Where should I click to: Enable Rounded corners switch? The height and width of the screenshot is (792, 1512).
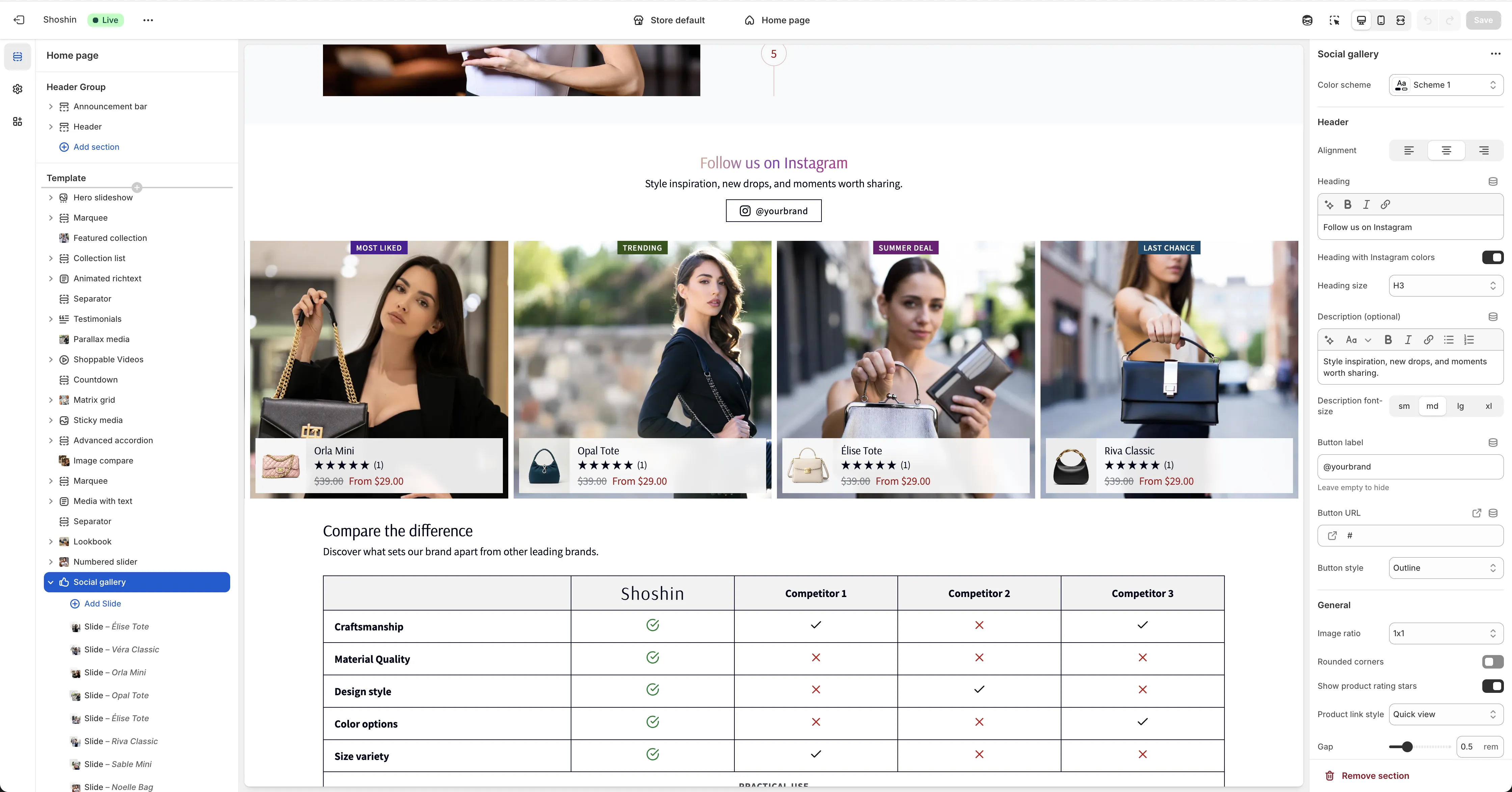coord(1492,662)
